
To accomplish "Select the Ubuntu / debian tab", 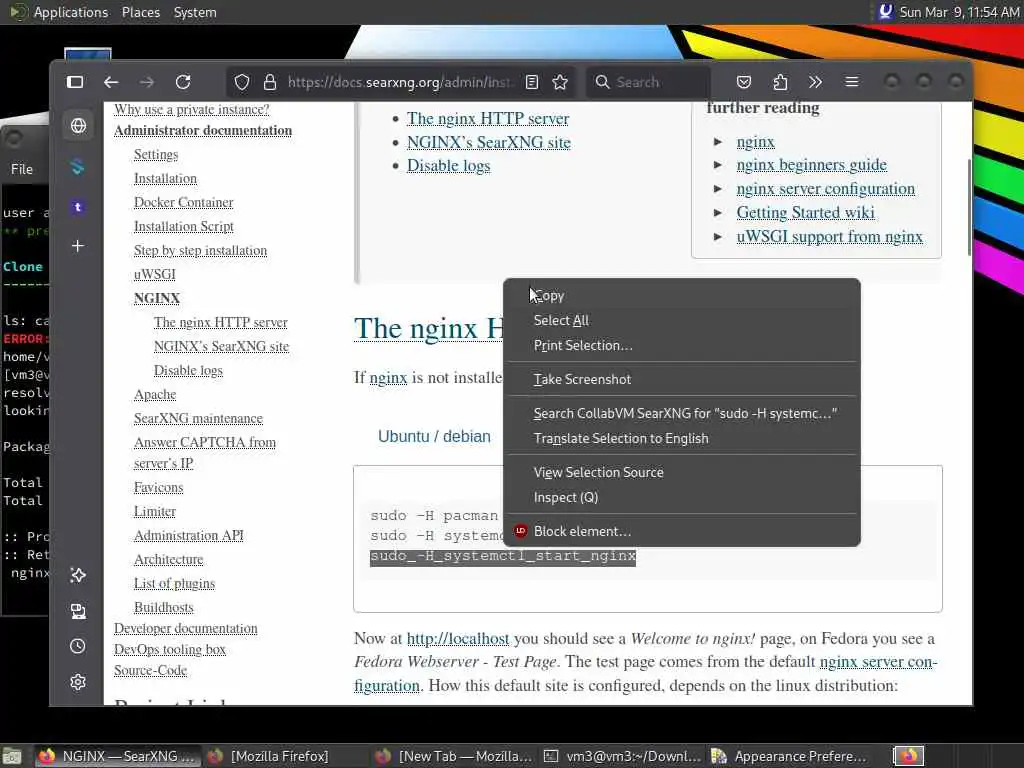I will pyautogui.click(x=434, y=436).
